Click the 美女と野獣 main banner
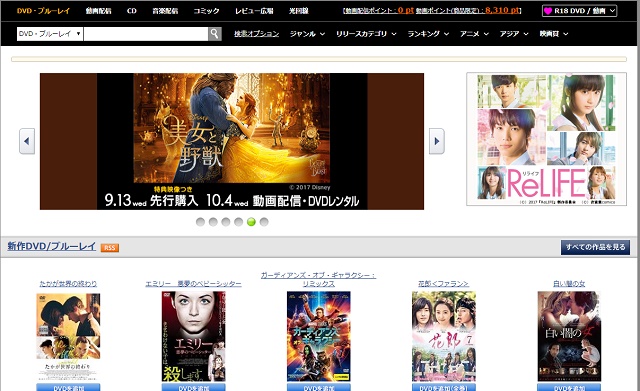 tap(232, 141)
